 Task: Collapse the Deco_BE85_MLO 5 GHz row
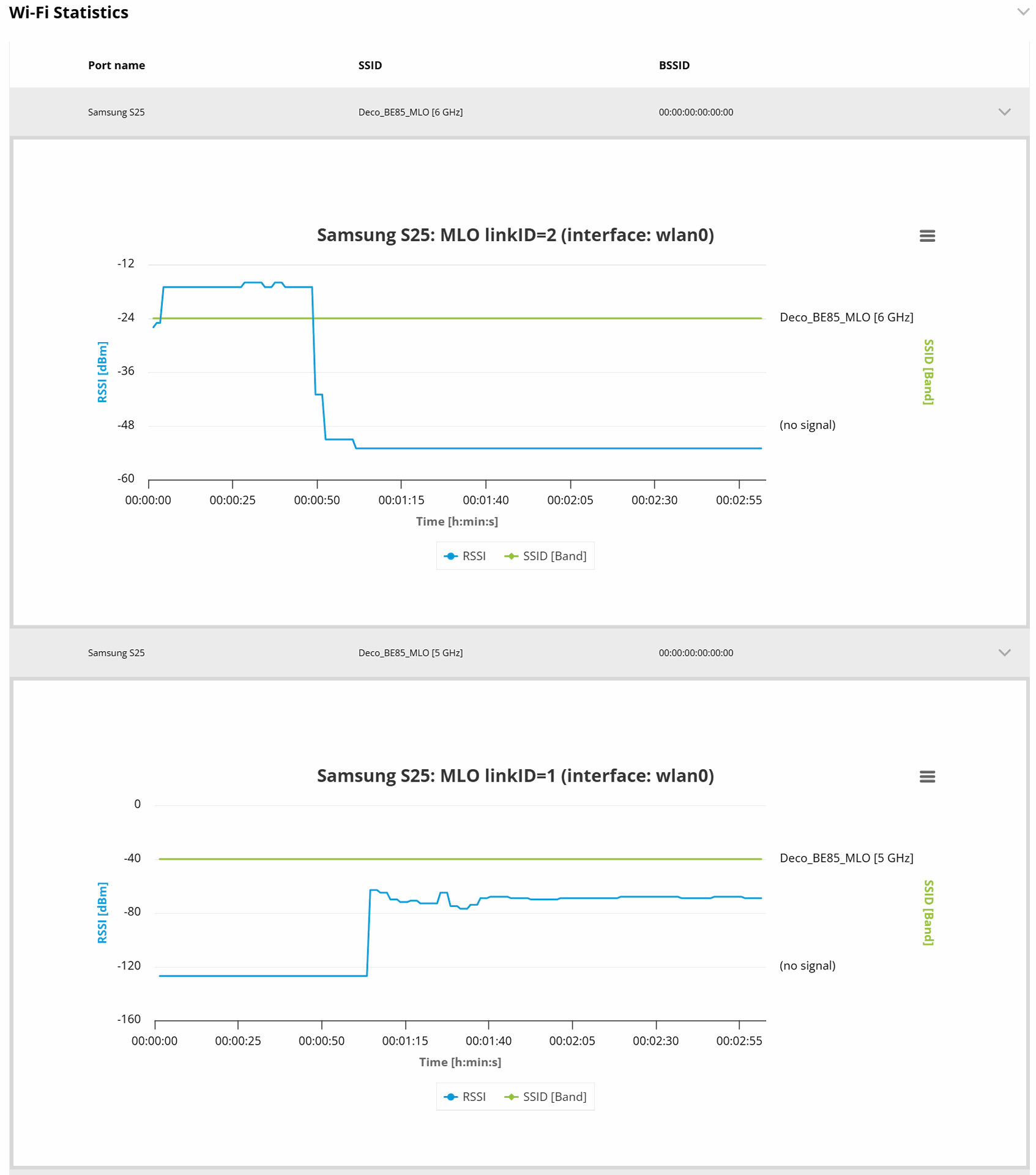coord(1004,653)
